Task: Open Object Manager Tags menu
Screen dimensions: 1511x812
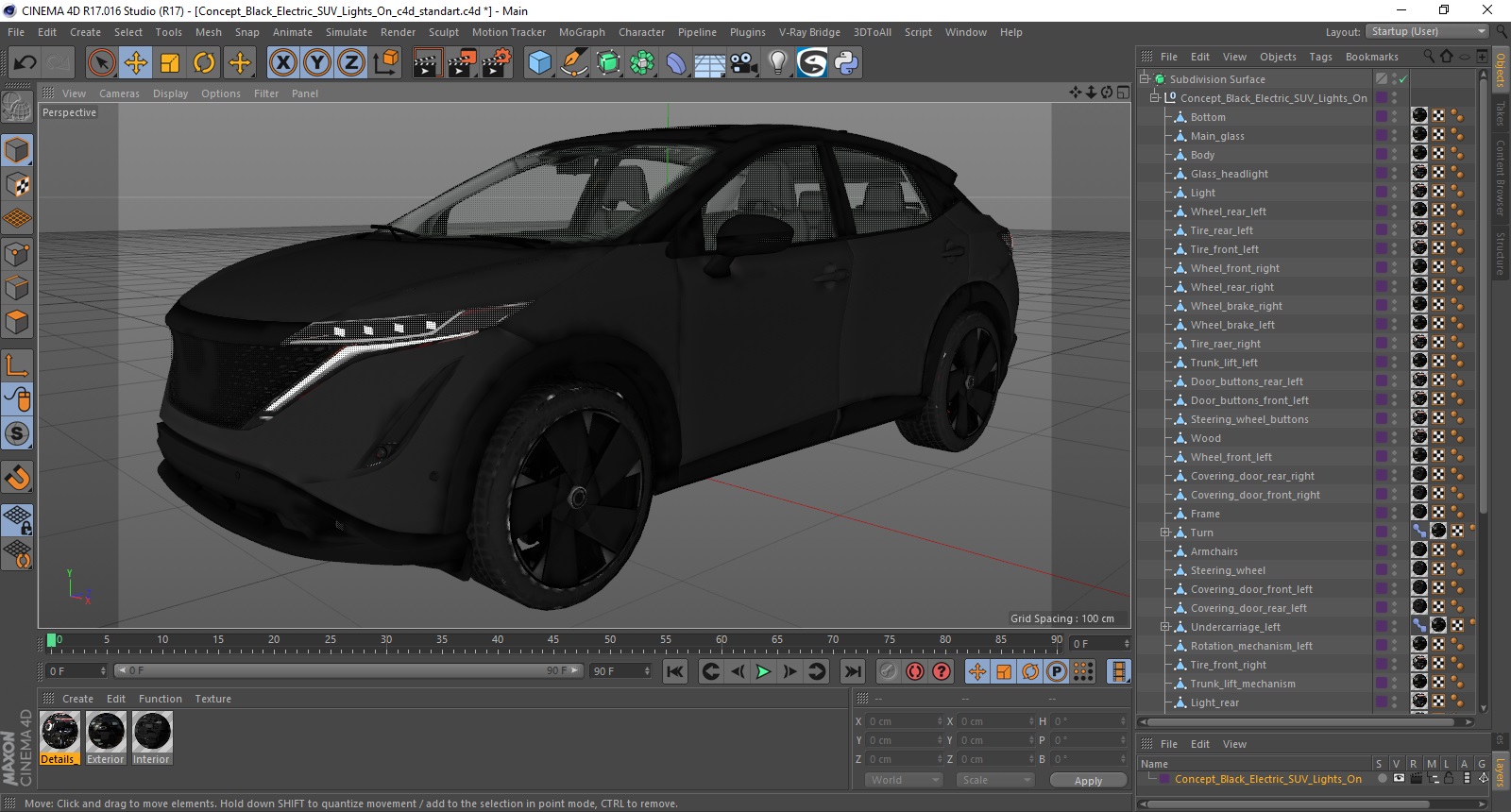Action: pos(1320,57)
